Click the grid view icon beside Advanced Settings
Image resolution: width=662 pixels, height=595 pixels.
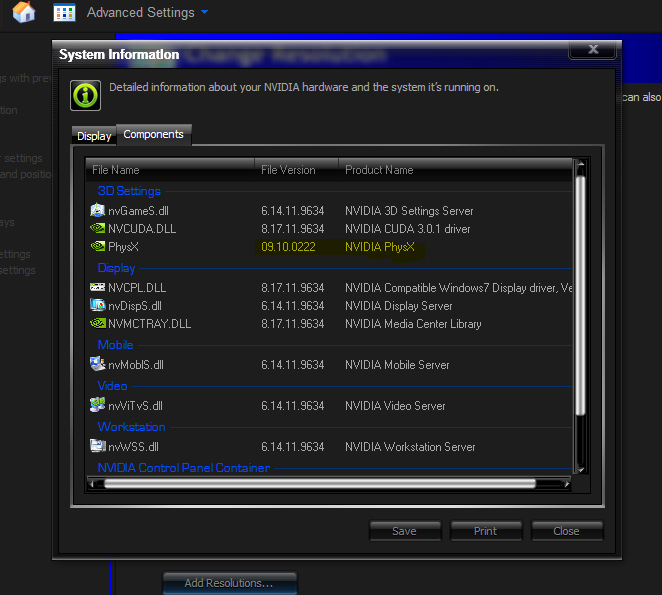coord(64,13)
